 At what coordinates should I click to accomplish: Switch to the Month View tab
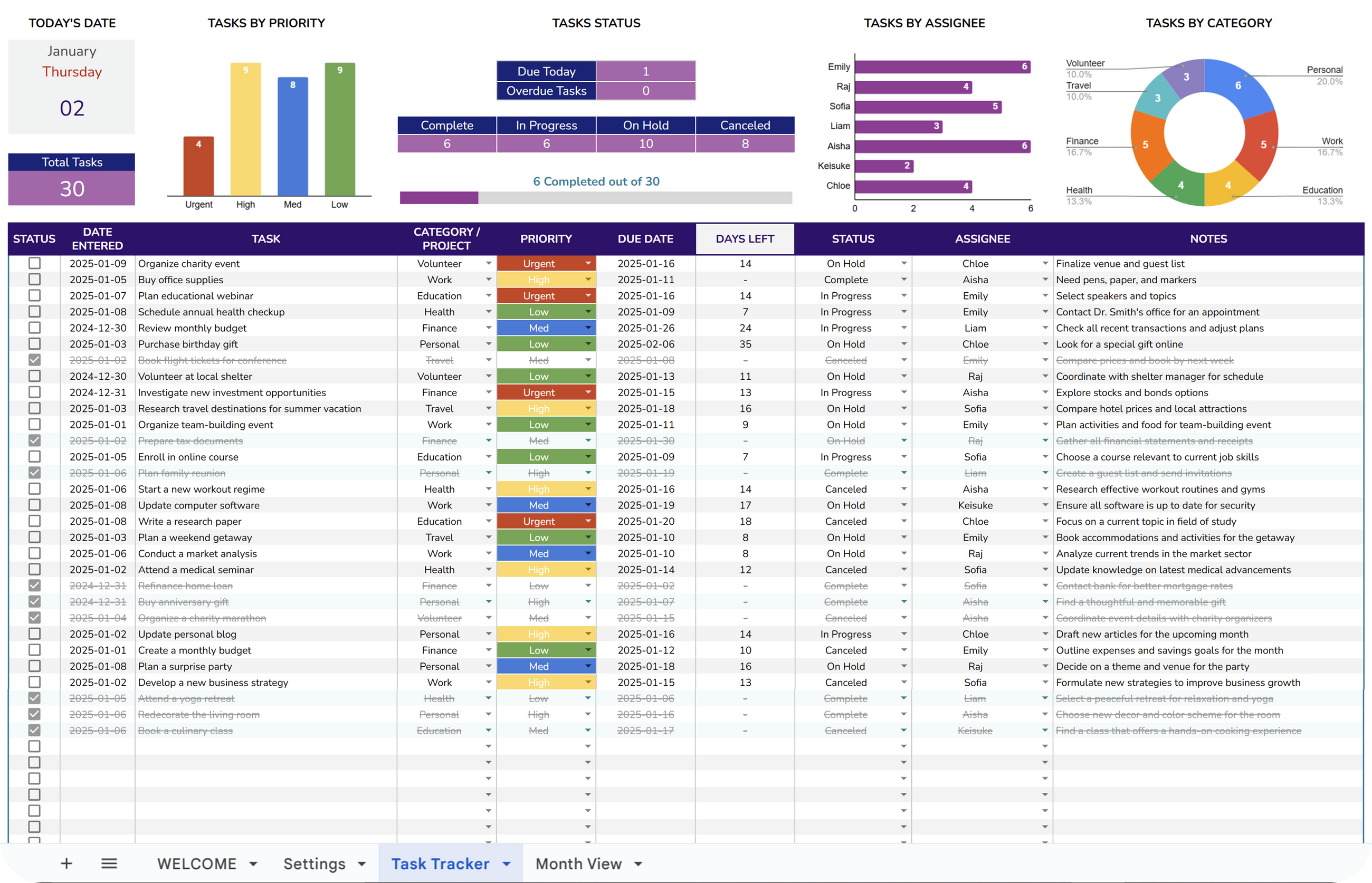578,864
